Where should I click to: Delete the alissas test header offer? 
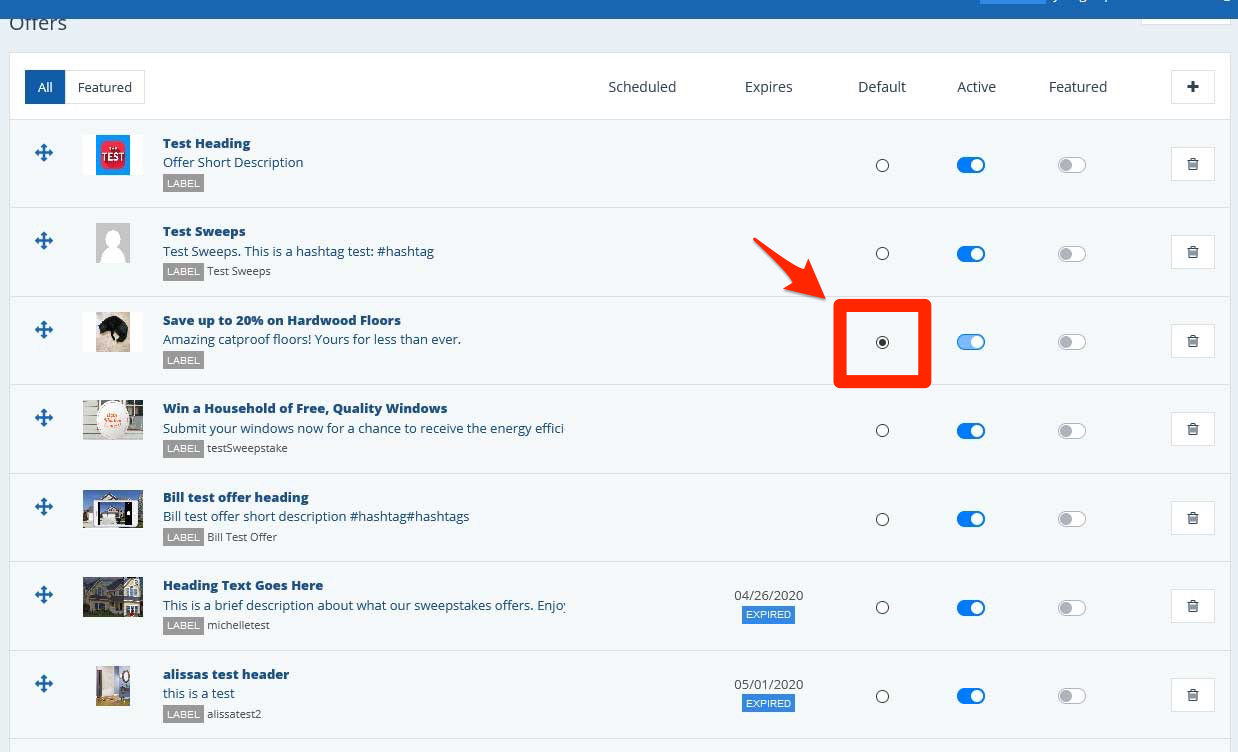[1192, 695]
